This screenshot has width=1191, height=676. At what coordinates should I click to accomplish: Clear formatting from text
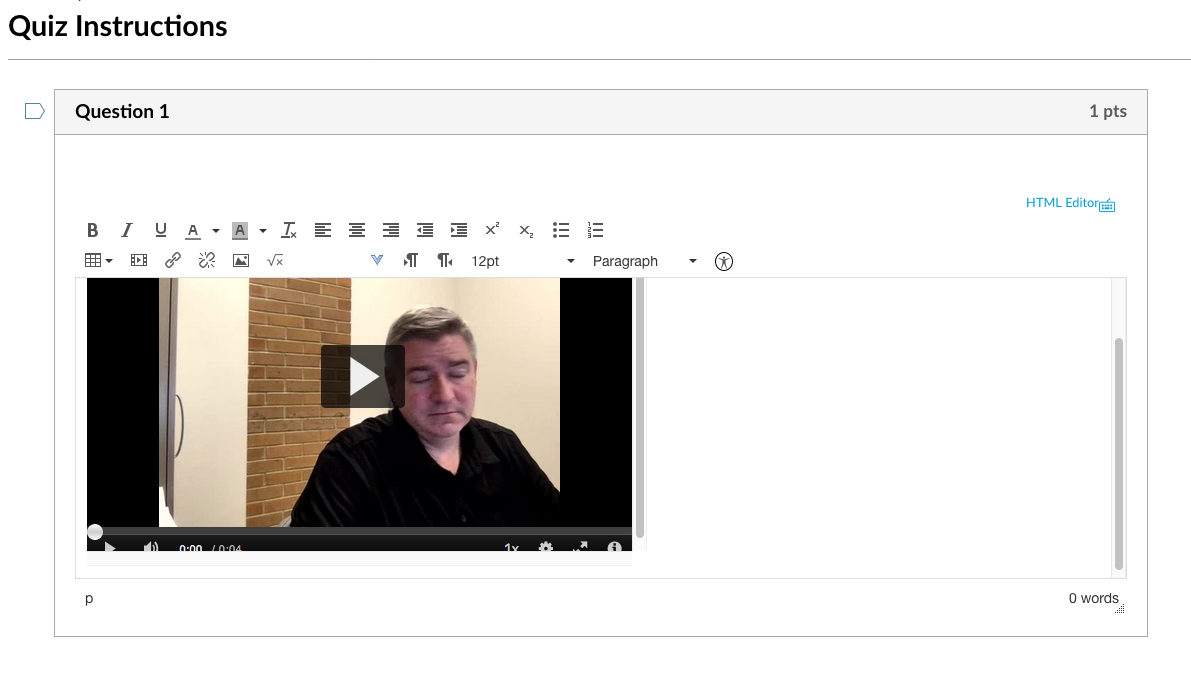click(x=289, y=230)
